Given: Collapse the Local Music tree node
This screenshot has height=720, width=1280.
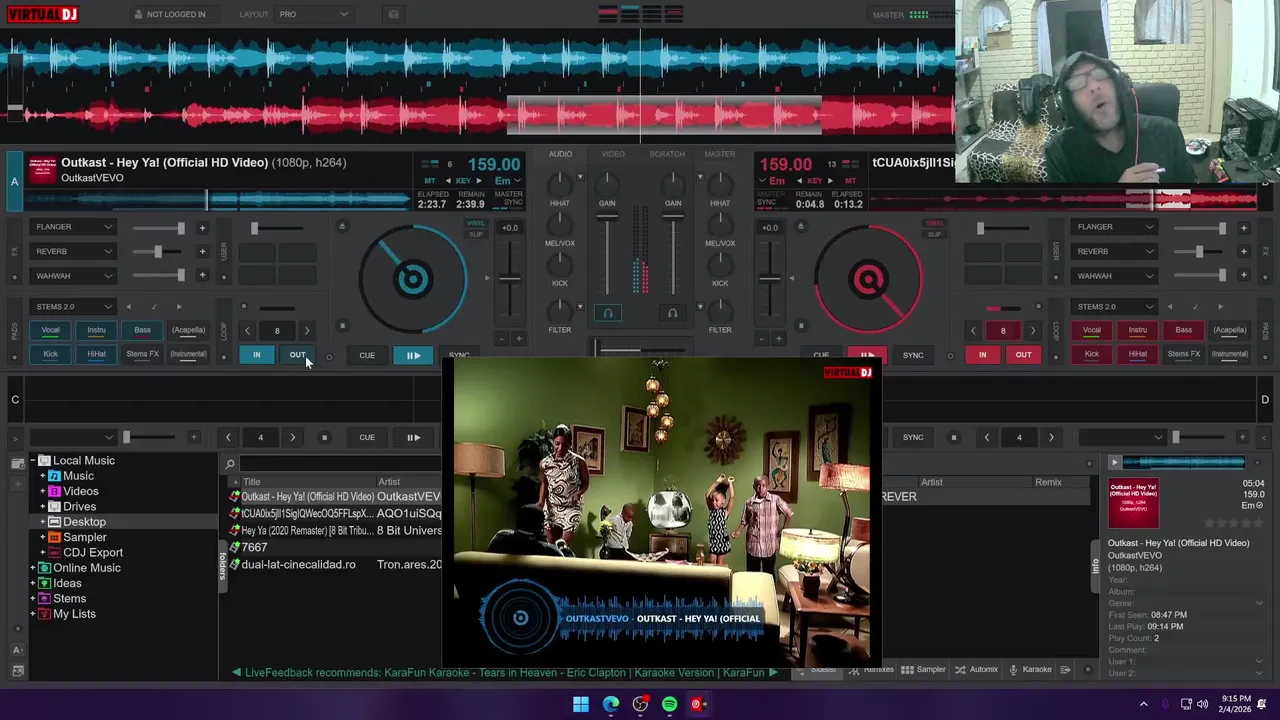Looking at the screenshot, I should tap(33, 461).
